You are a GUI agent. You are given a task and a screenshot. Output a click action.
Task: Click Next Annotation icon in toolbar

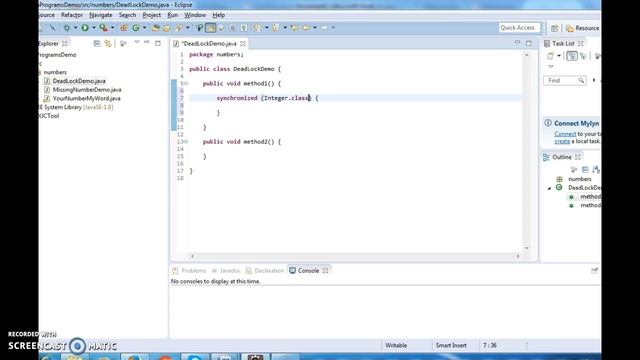257,28
